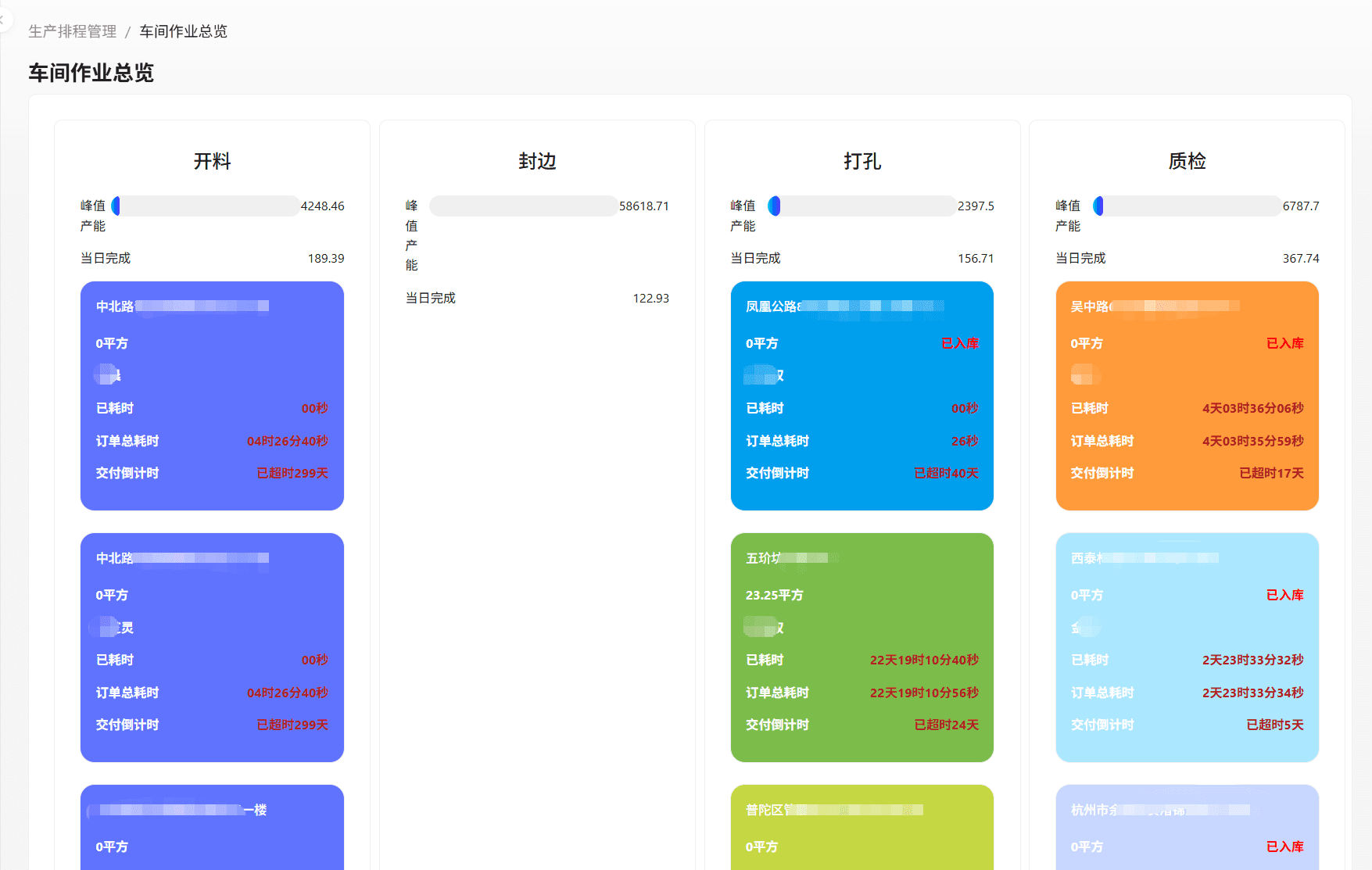
Task: Open the 西泰 order card title
Action: [1145, 558]
